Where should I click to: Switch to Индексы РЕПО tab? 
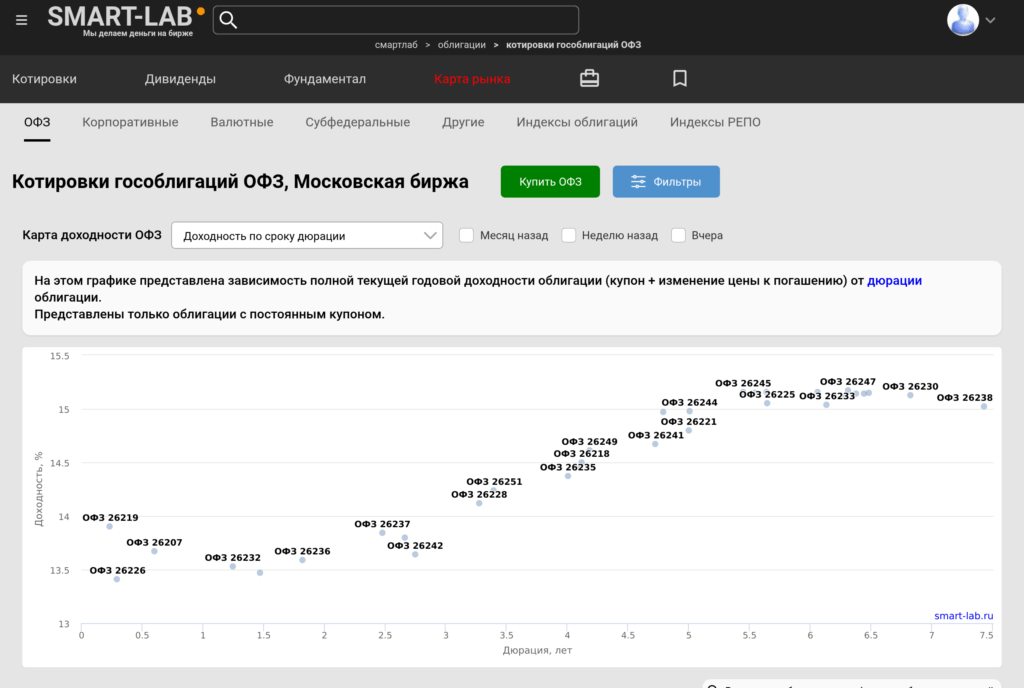pos(715,122)
